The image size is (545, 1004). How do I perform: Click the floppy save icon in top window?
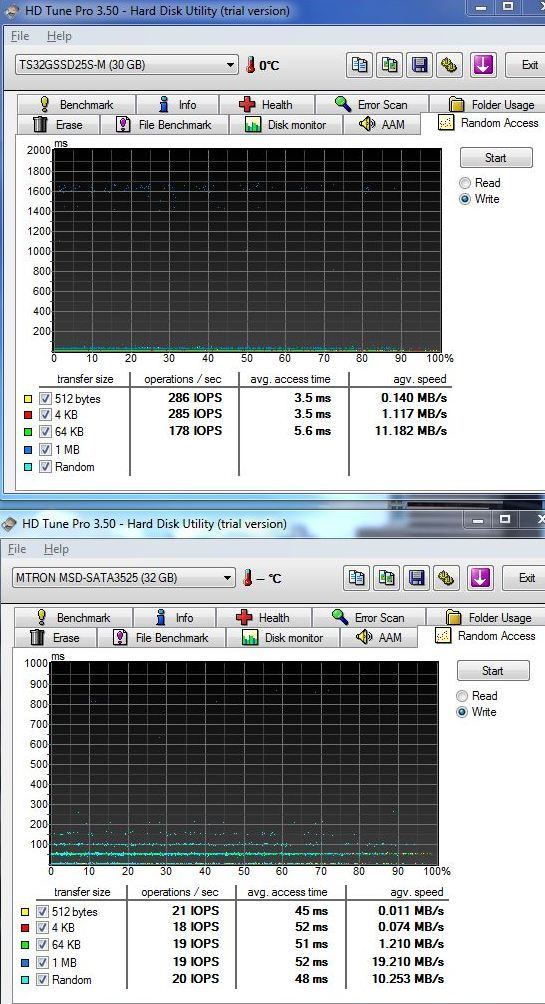[419, 65]
